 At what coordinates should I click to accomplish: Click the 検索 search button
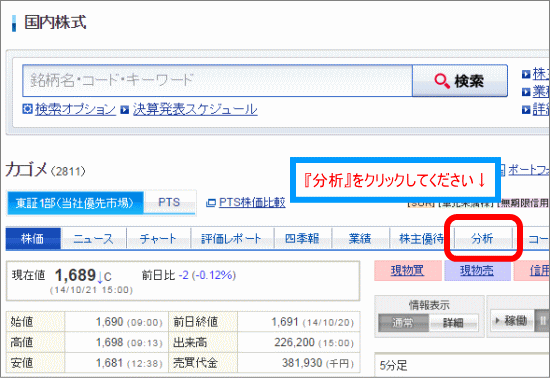click(460, 80)
